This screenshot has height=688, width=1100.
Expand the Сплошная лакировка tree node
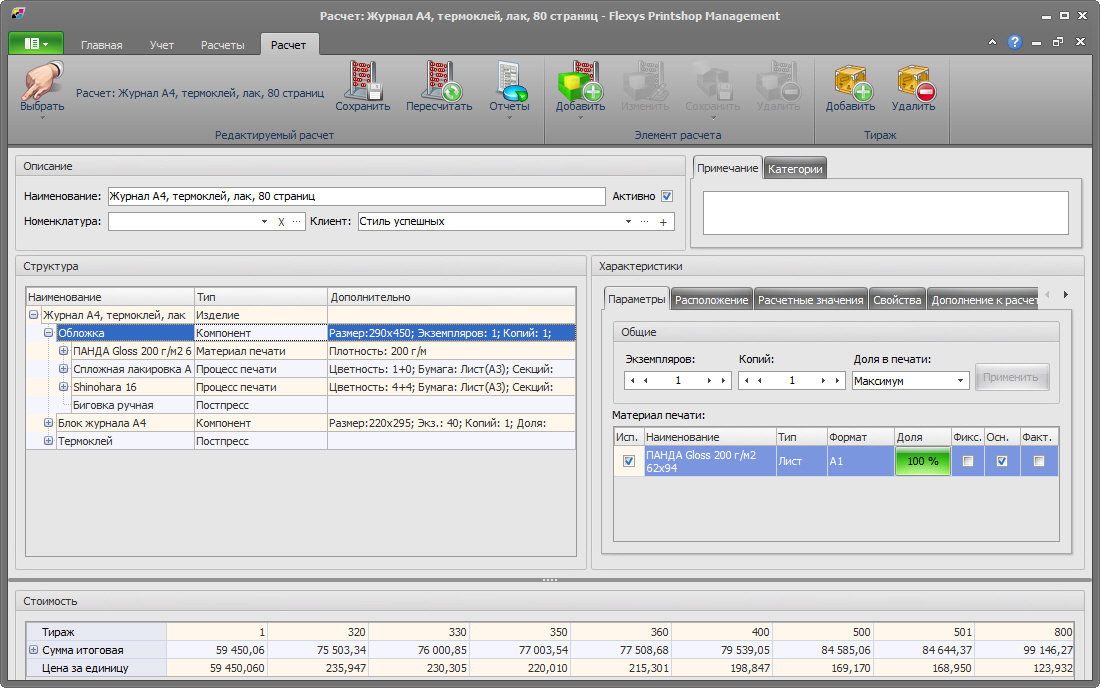tap(63, 369)
